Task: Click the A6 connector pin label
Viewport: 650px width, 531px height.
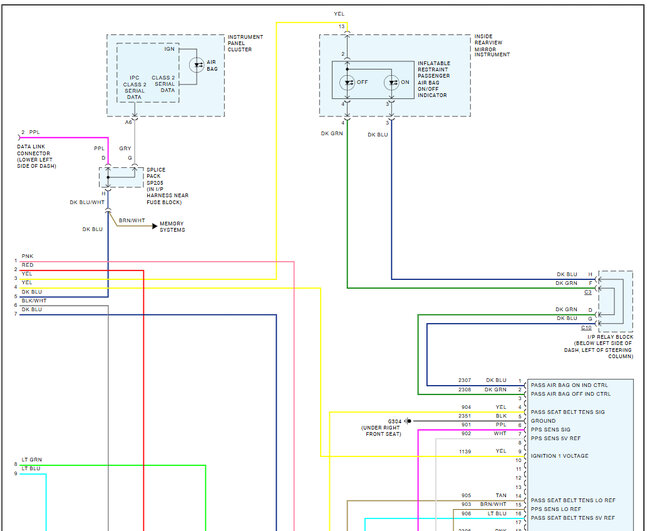Action: coord(129,122)
